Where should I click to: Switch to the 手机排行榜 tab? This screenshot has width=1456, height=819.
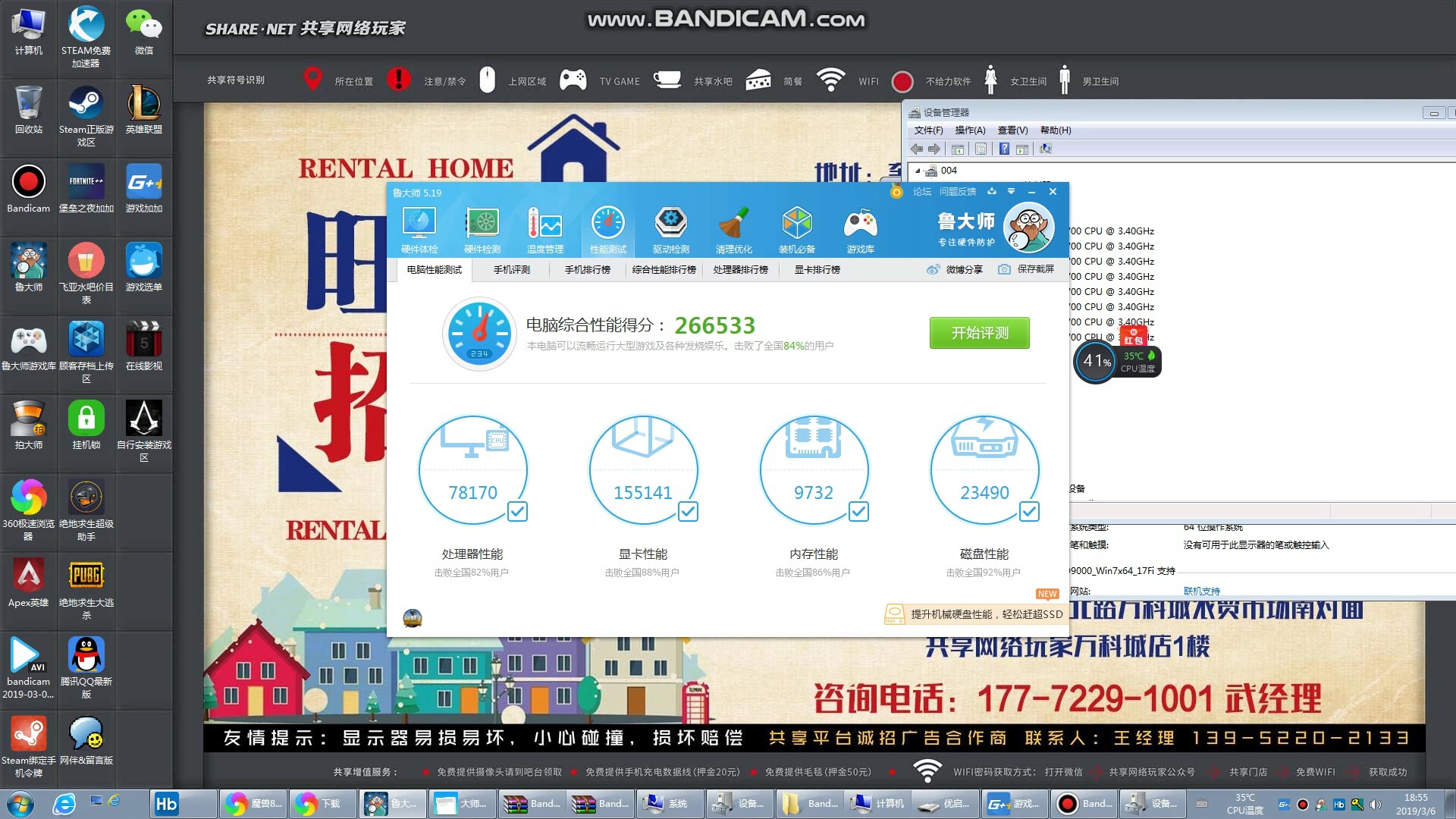point(588,269)
